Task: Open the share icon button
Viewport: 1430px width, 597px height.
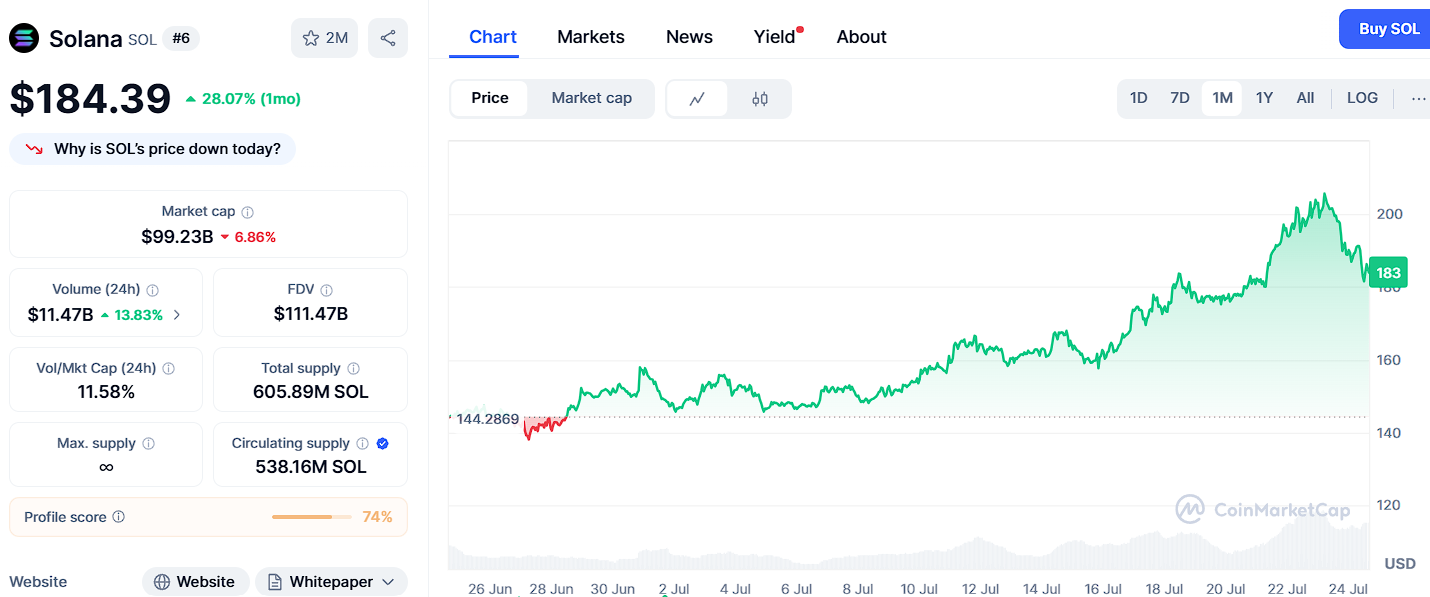Action: (388, 38)
